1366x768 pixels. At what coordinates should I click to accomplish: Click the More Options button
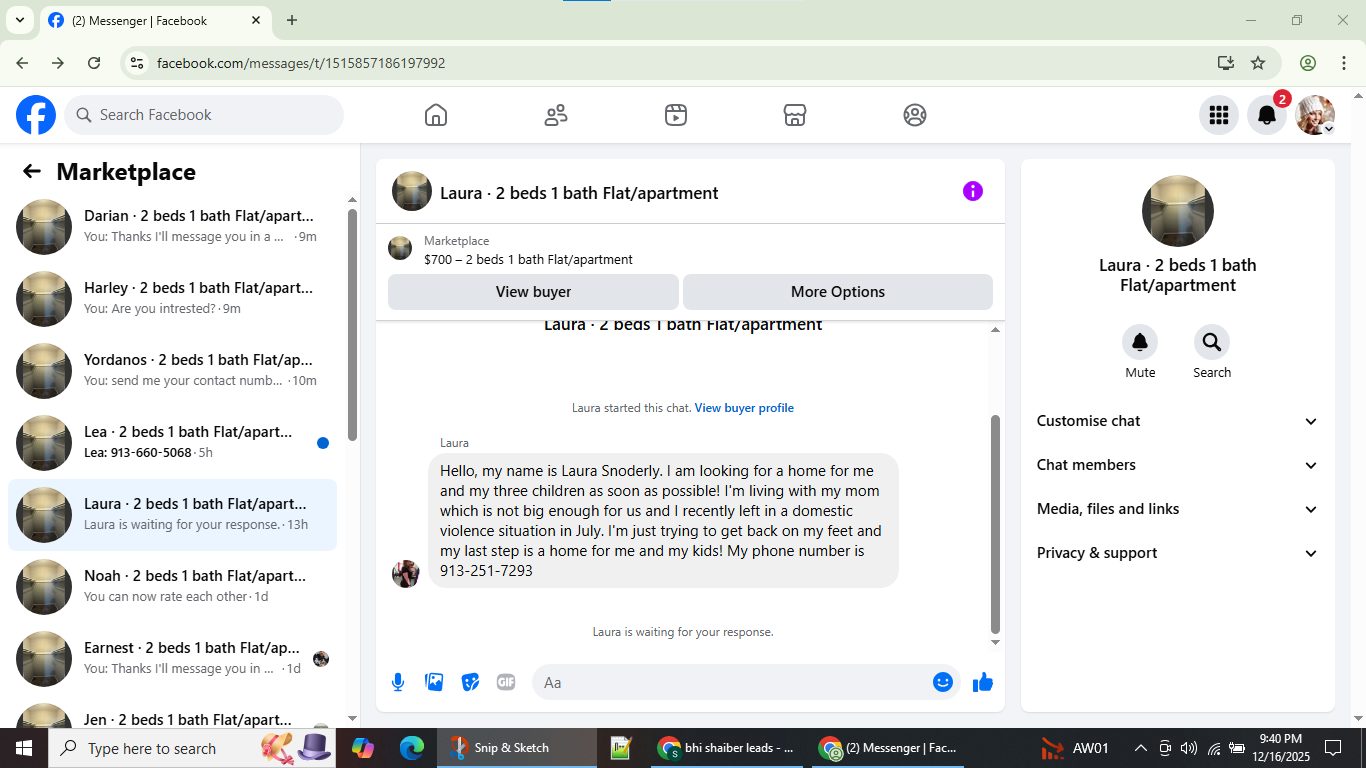point(838,292)
